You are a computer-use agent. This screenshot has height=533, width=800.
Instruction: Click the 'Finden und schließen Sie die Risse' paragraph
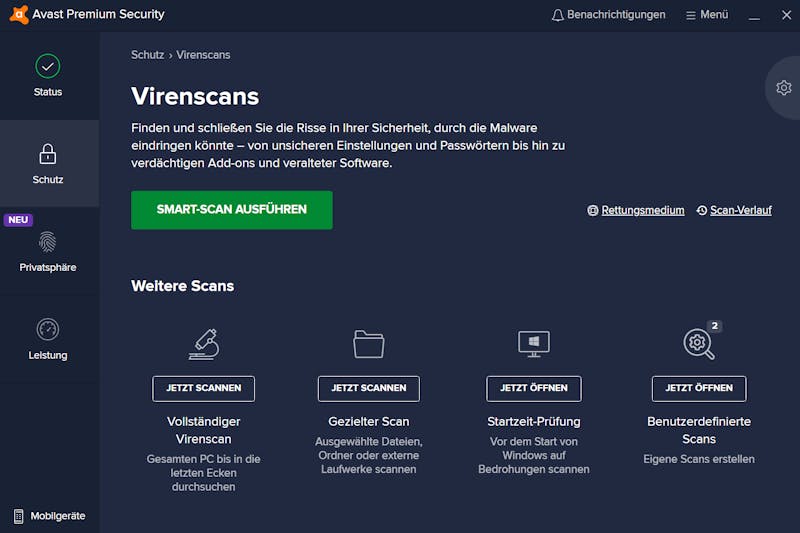(348, 145)
